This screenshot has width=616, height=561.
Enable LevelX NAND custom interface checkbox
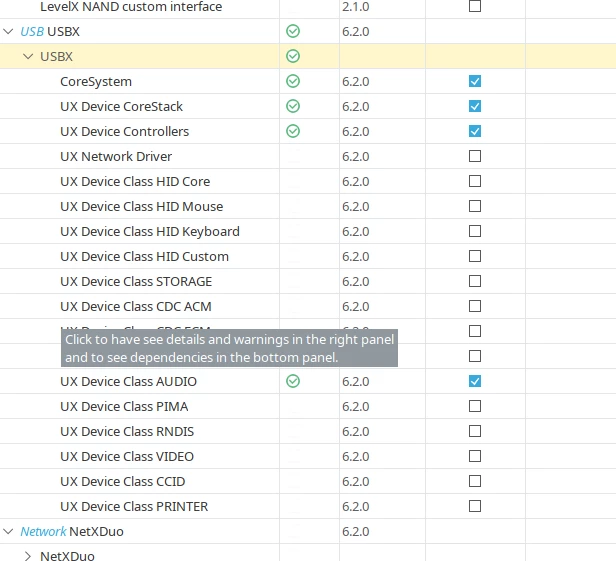(x=475, y=6)
